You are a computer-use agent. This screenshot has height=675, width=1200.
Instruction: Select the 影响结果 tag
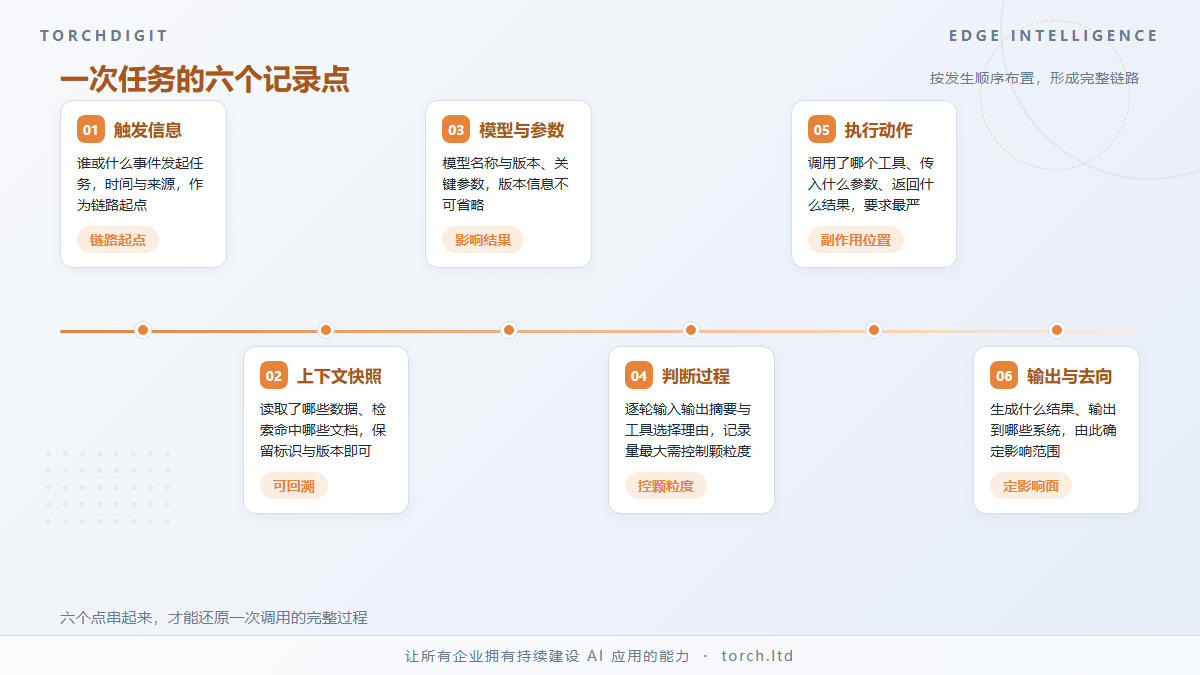[483, 240]
